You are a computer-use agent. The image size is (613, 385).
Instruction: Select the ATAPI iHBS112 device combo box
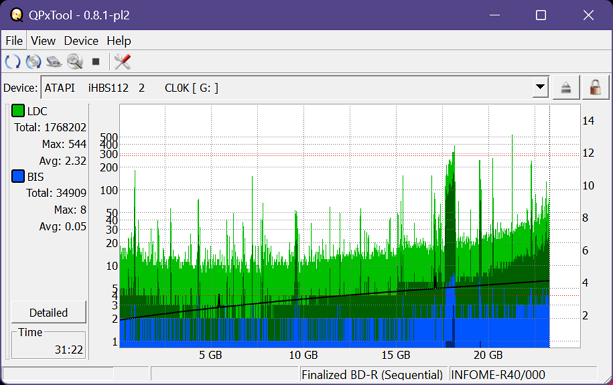(x=295, y=88)
